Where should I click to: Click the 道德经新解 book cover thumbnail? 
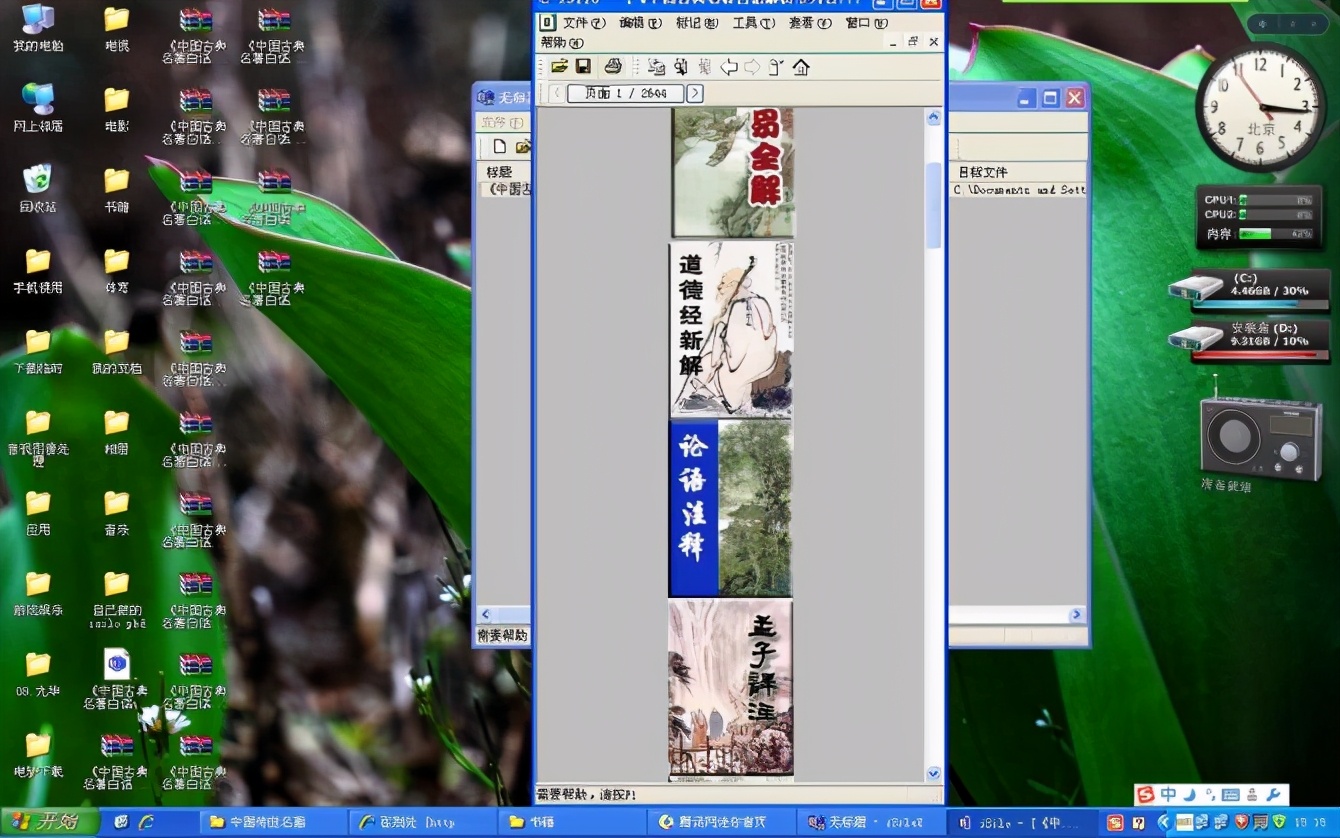pos(731,329)
